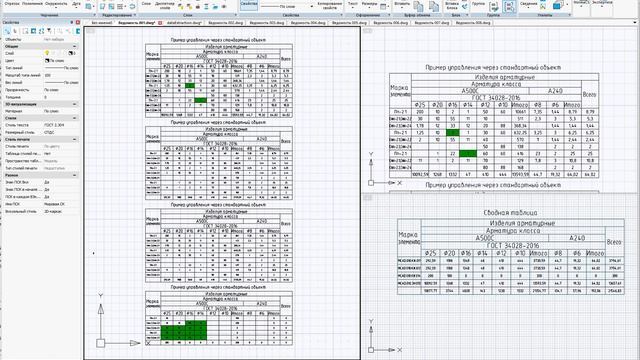Select the Полилиния tool in the ribbon
The image size is (640, 360).
point(32,3)
